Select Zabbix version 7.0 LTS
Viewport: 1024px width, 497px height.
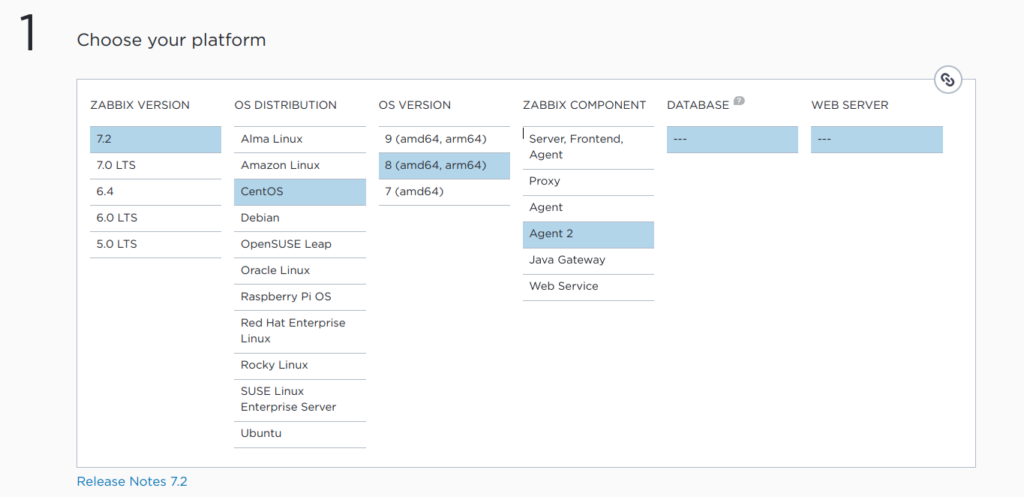[x=155, y=166]
